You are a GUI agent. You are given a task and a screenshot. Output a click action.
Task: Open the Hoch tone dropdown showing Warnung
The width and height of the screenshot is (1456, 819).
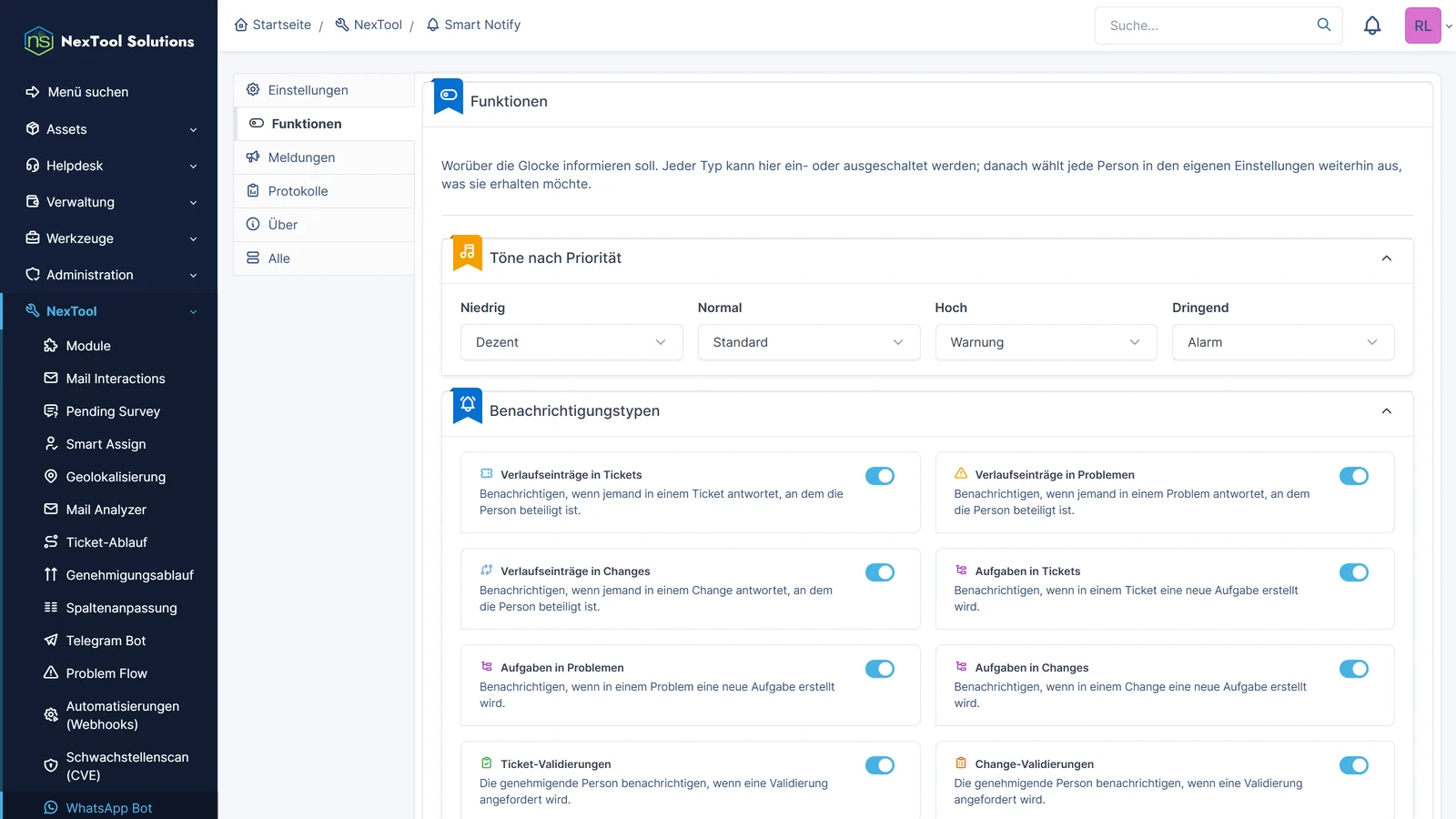(x=1046, y=342)
